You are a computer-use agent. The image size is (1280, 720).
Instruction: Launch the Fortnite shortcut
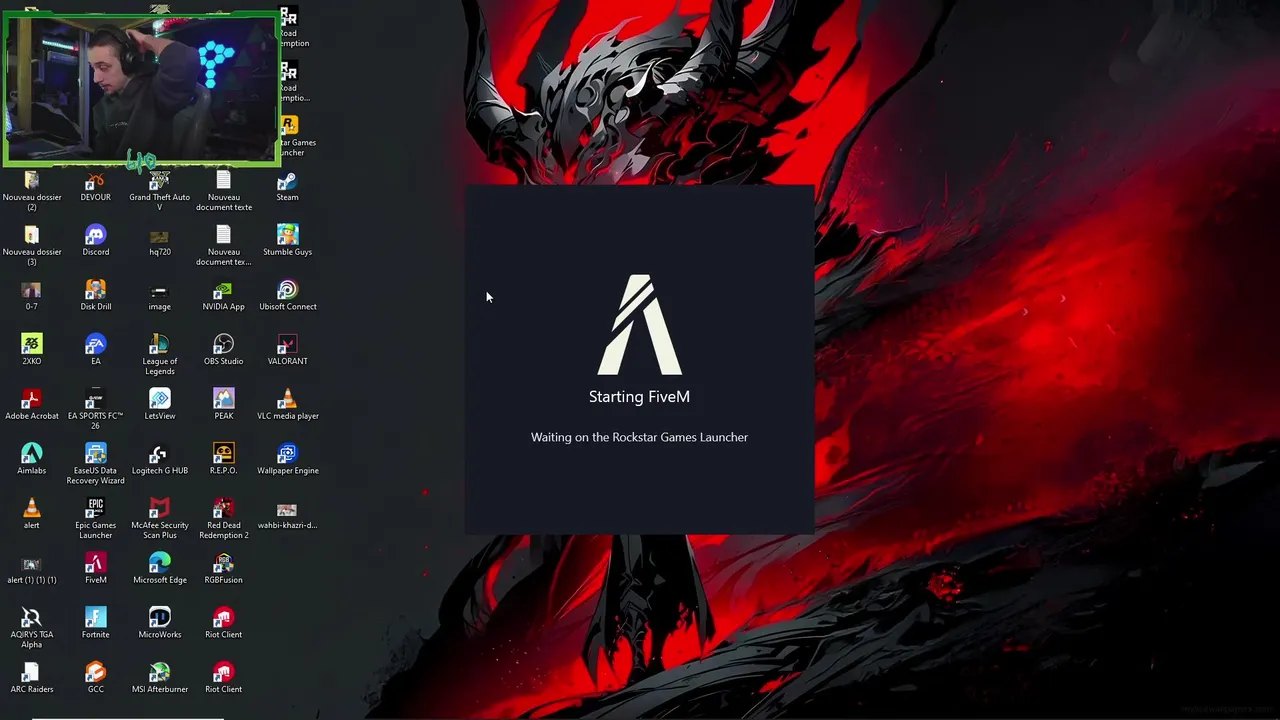coord(95,624)
